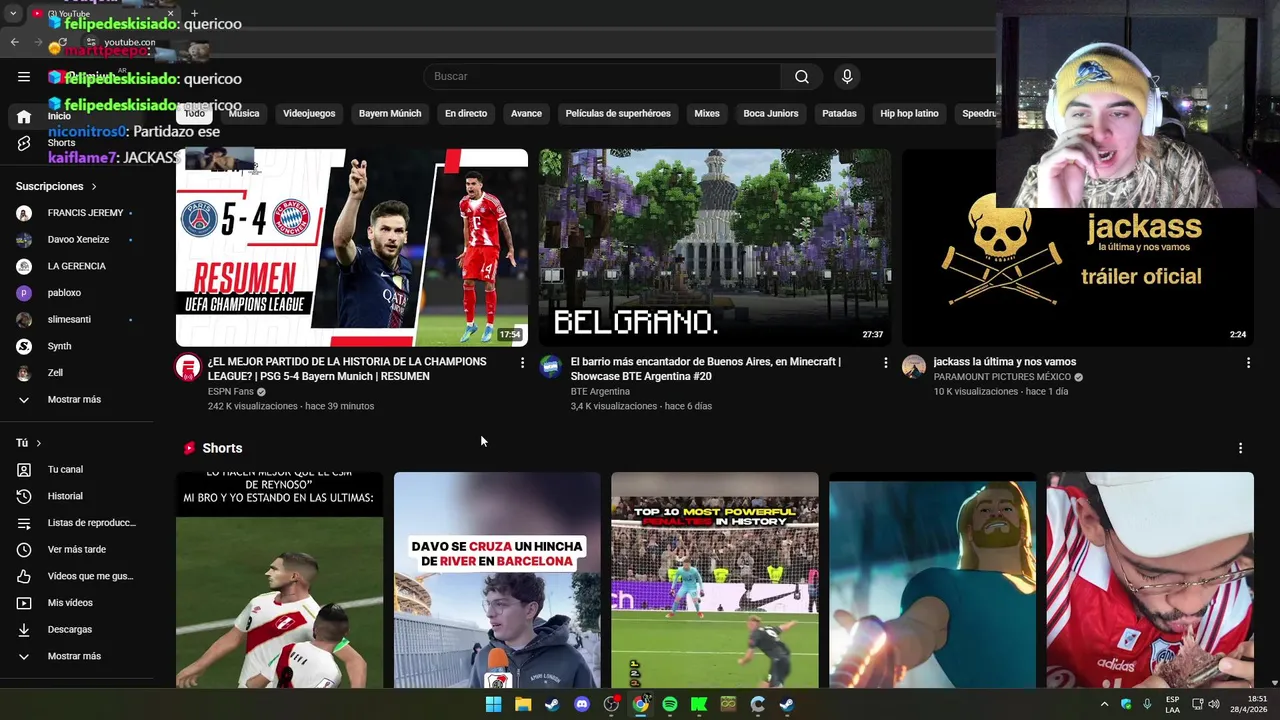This screenshot has height=720, width=1280.
Task: Open the YouTube hamburger guide menu
Action: coord(24,77)
